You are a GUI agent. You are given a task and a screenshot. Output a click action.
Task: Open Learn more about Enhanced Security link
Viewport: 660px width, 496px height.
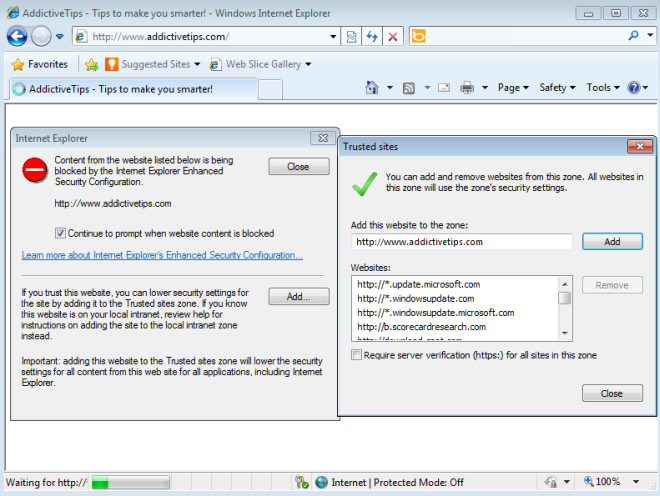coord(162,255)
